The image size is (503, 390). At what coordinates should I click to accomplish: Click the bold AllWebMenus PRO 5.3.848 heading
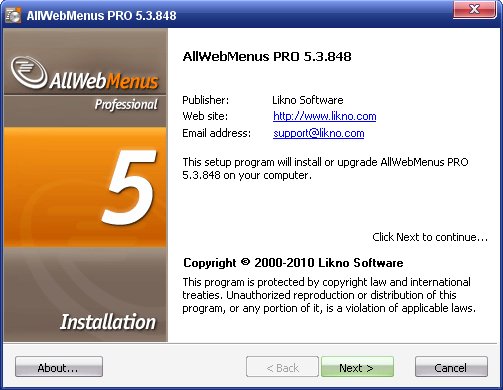click(267, 56)
